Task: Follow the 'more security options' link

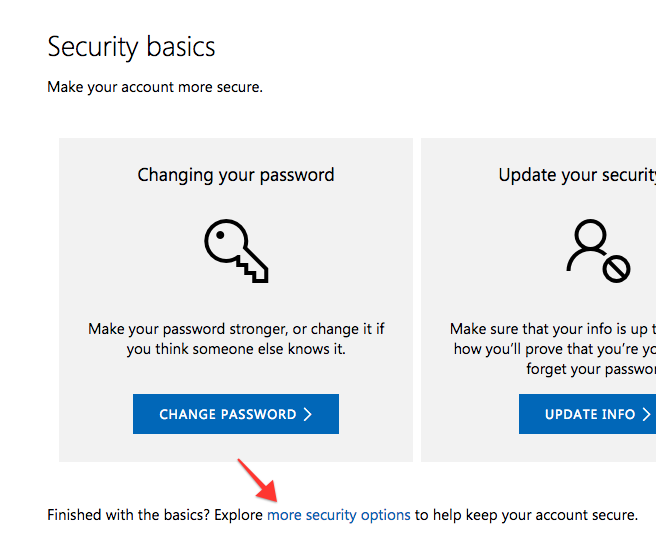Action: 339,515
